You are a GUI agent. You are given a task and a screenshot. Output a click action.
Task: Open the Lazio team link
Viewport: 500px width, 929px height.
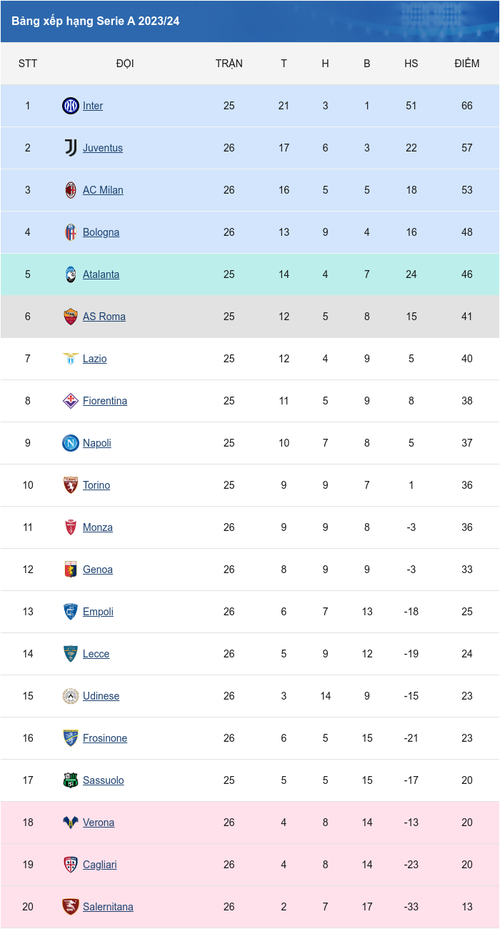pos(95,358)
